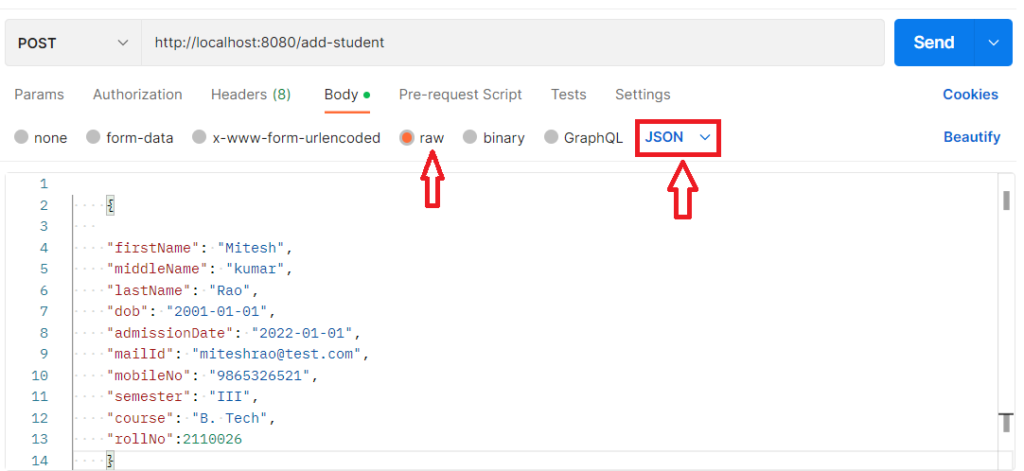Open the Pre-request Script tab

pos(460,95)
